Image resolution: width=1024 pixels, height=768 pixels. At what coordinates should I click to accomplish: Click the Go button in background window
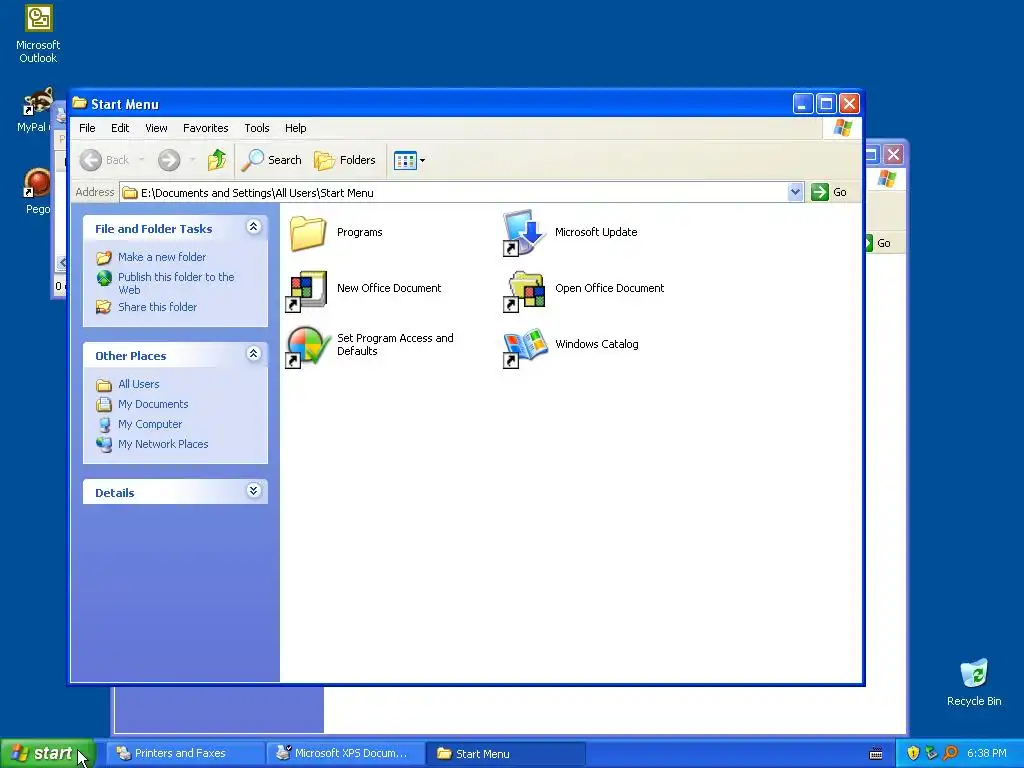pyautogui.click(x=878, y=243)
